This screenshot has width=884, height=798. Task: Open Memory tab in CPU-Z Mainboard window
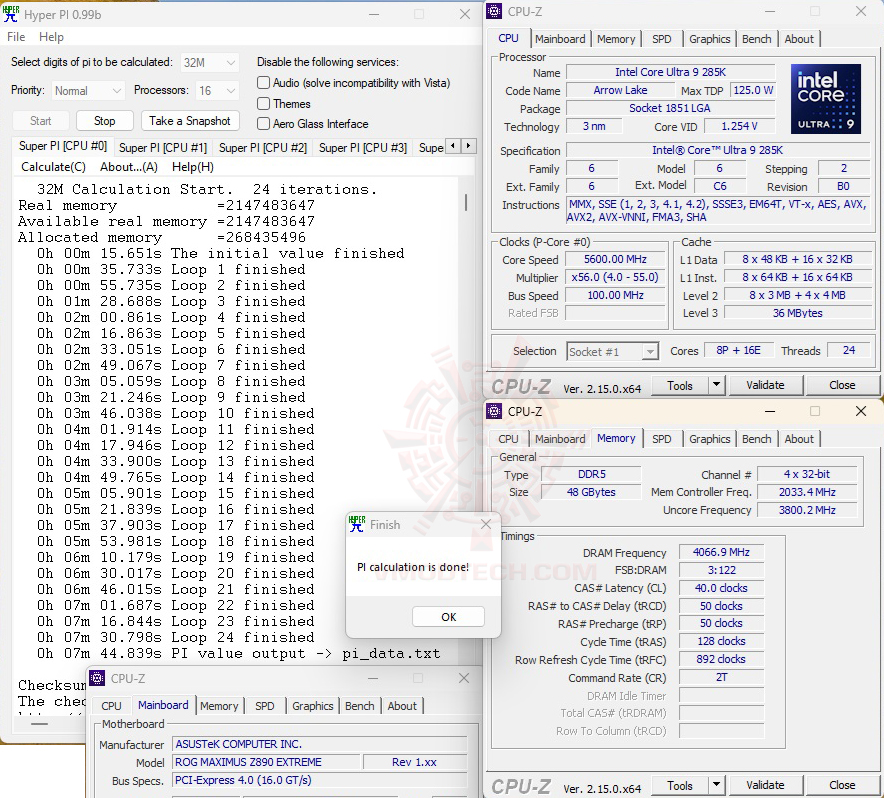coord(219,706)
